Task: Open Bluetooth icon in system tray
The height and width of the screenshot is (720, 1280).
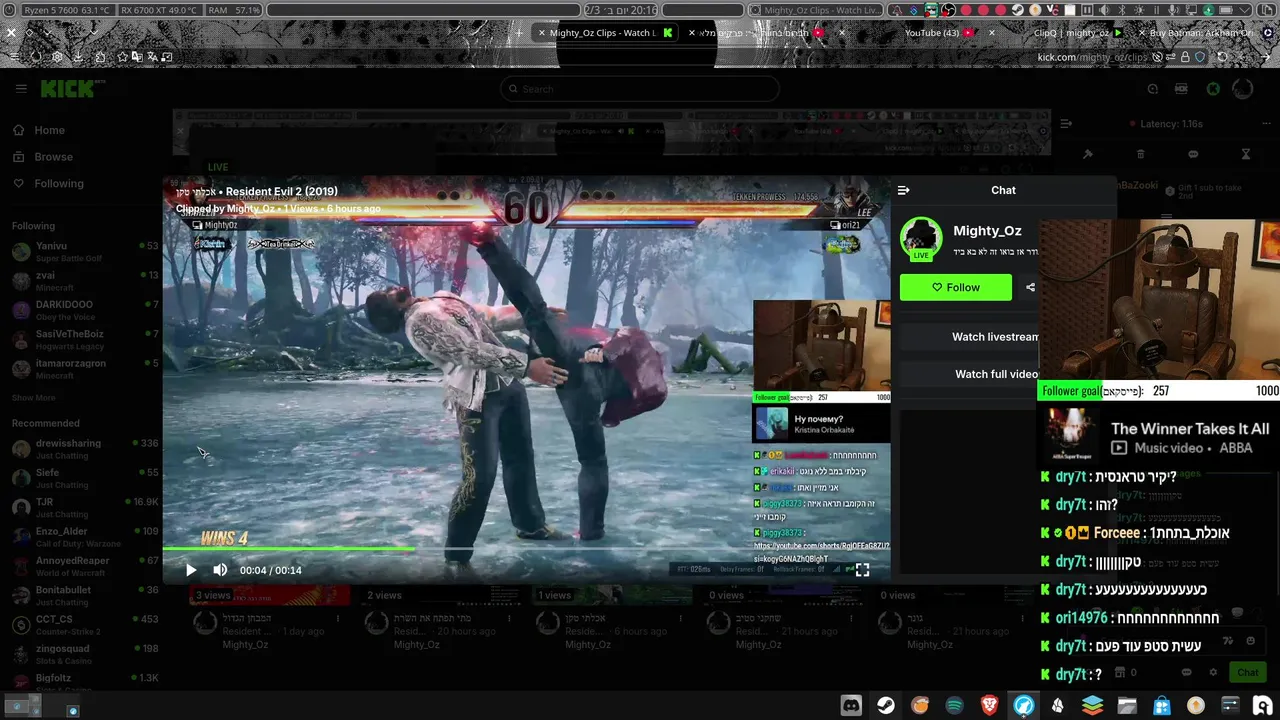Action: coord(1122,10)
